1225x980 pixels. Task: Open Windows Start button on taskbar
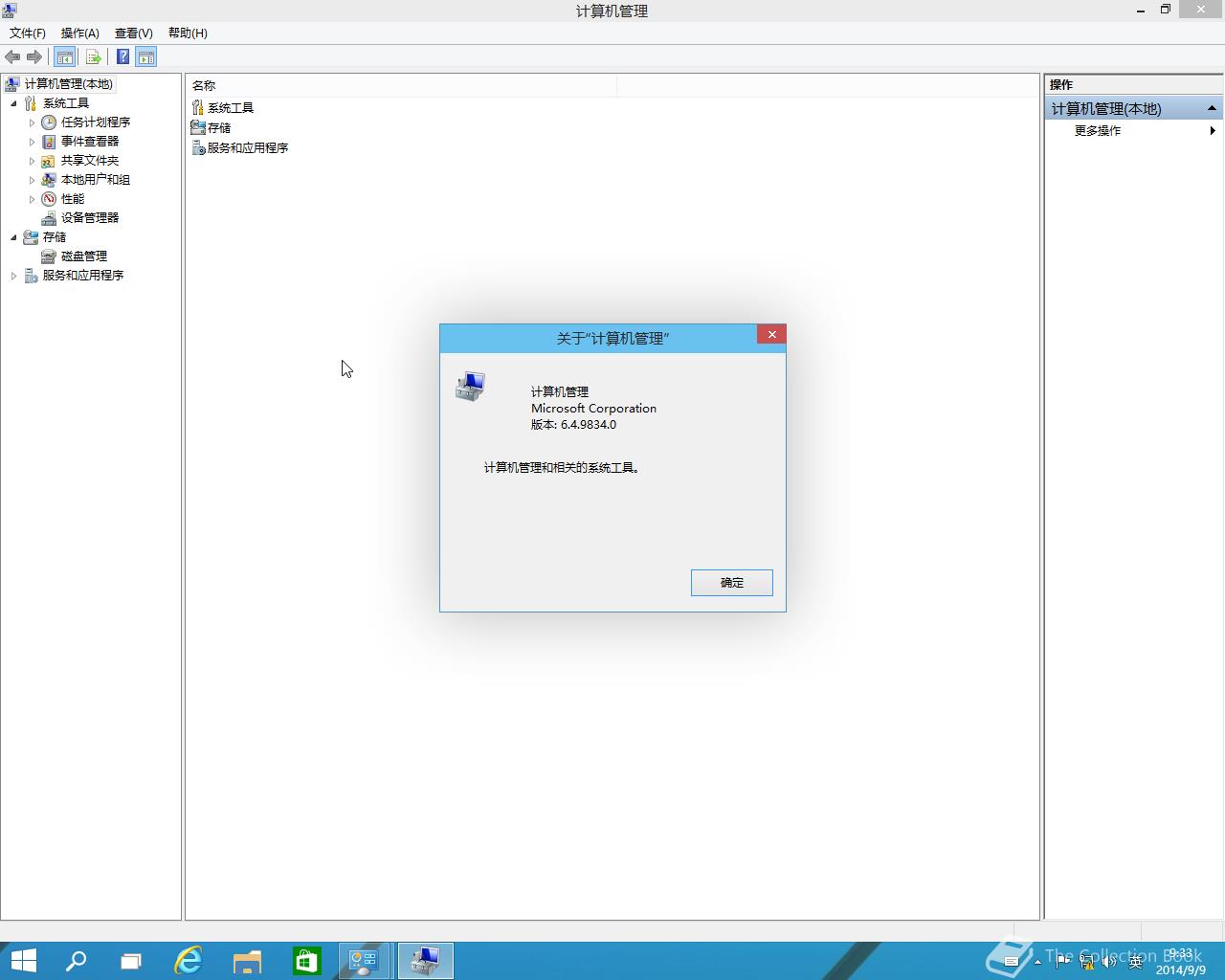pyautogui.click(x=23, y=961)
